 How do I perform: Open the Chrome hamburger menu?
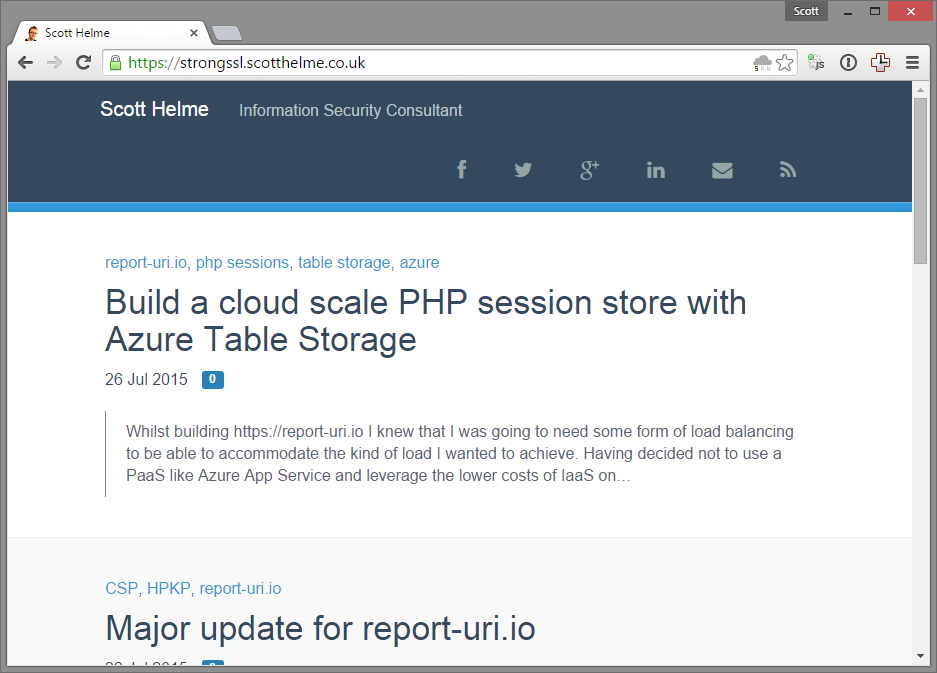click(x=913, y=62)
